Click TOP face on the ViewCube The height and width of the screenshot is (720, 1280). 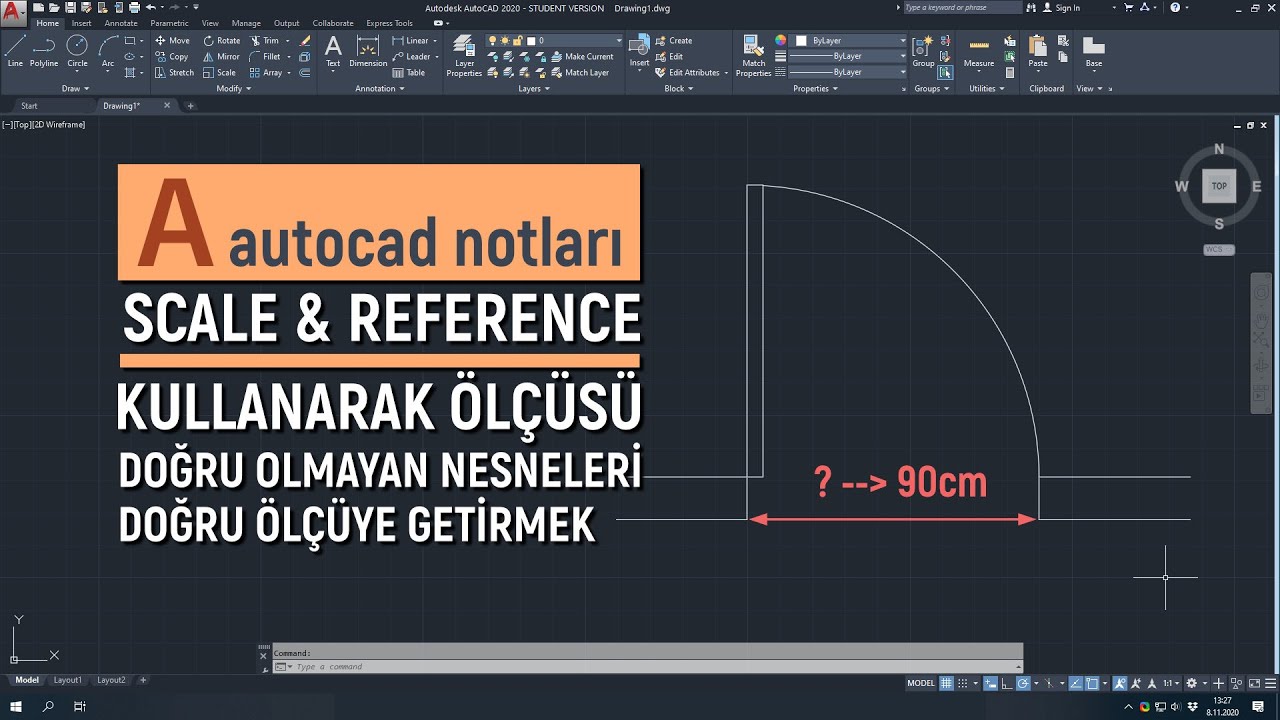[x=1219, y=186]
